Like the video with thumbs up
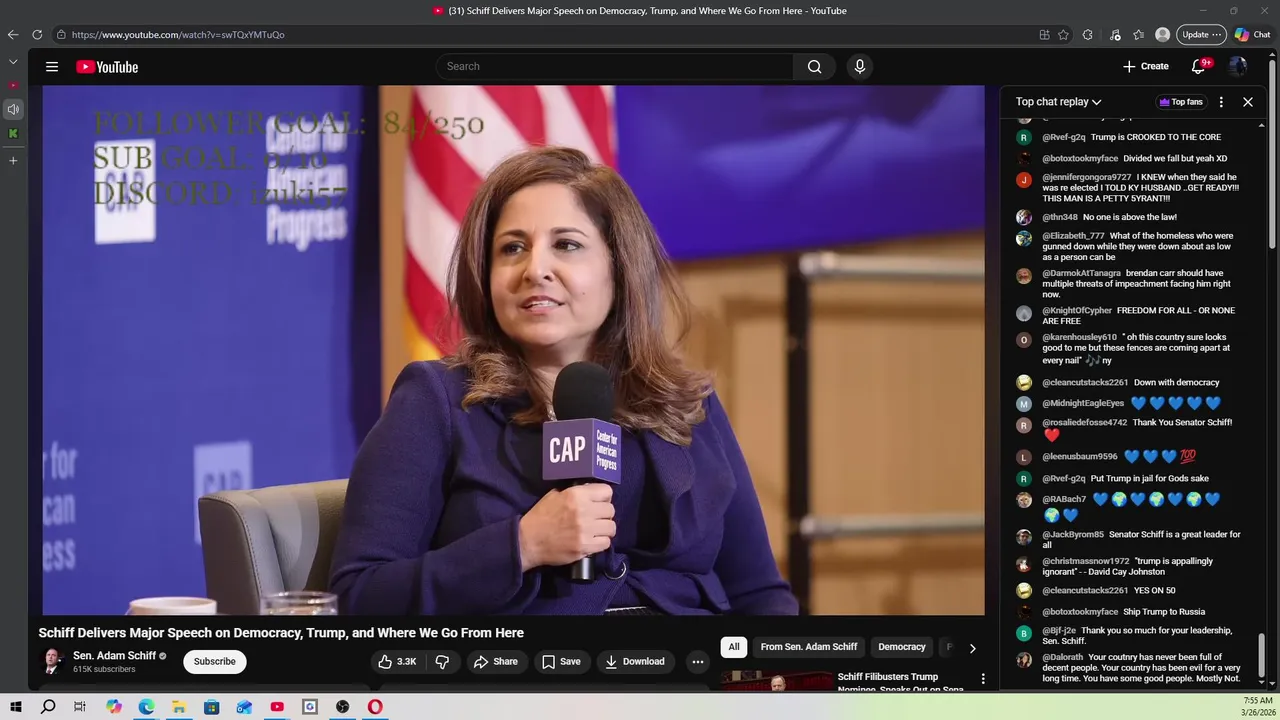This screenshot has width=1280, height=720. [x=397, y=662]
